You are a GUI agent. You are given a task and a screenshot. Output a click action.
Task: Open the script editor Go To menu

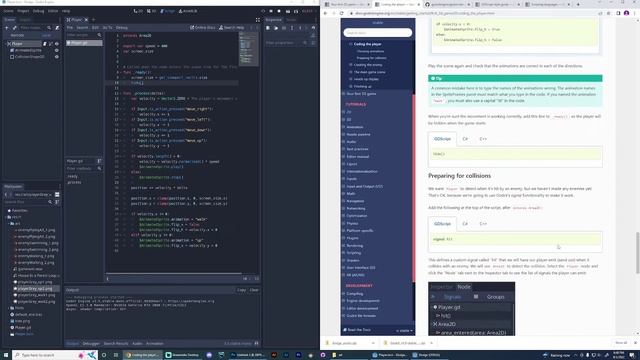coord(107,28)
